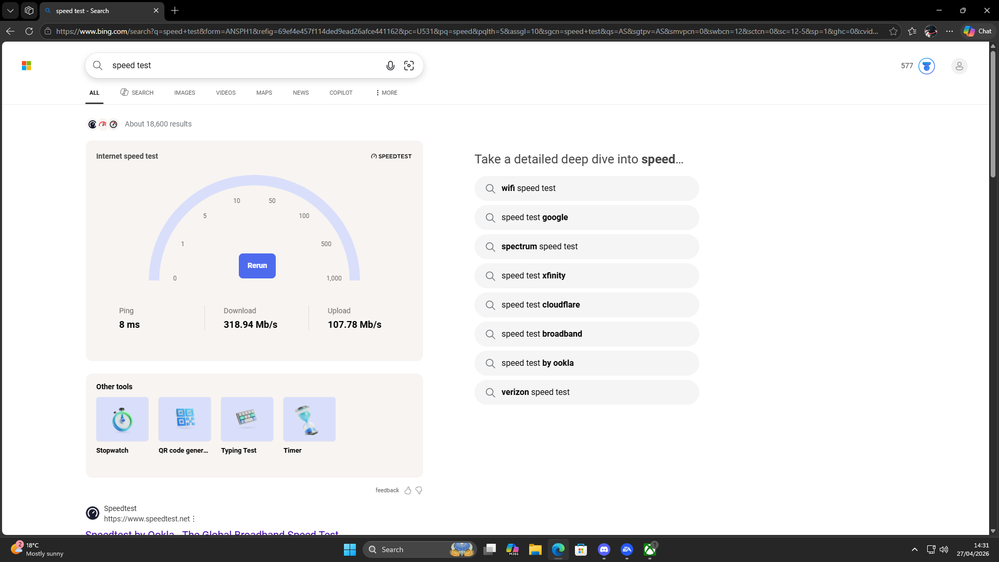Viewport: 999px width, 562px height.
Task: Open File Explorer from the taskbar
Action: pyautogui.click(x=535, y=549)
